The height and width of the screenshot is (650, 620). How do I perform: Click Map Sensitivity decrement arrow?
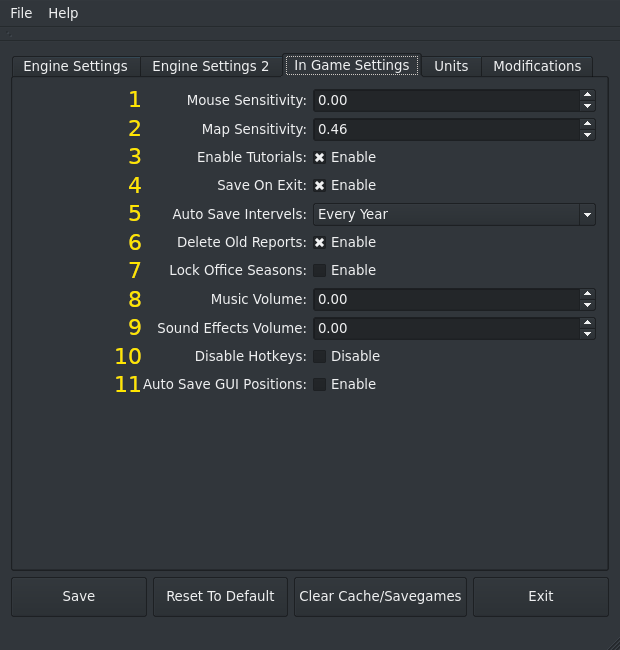(587, 134)
